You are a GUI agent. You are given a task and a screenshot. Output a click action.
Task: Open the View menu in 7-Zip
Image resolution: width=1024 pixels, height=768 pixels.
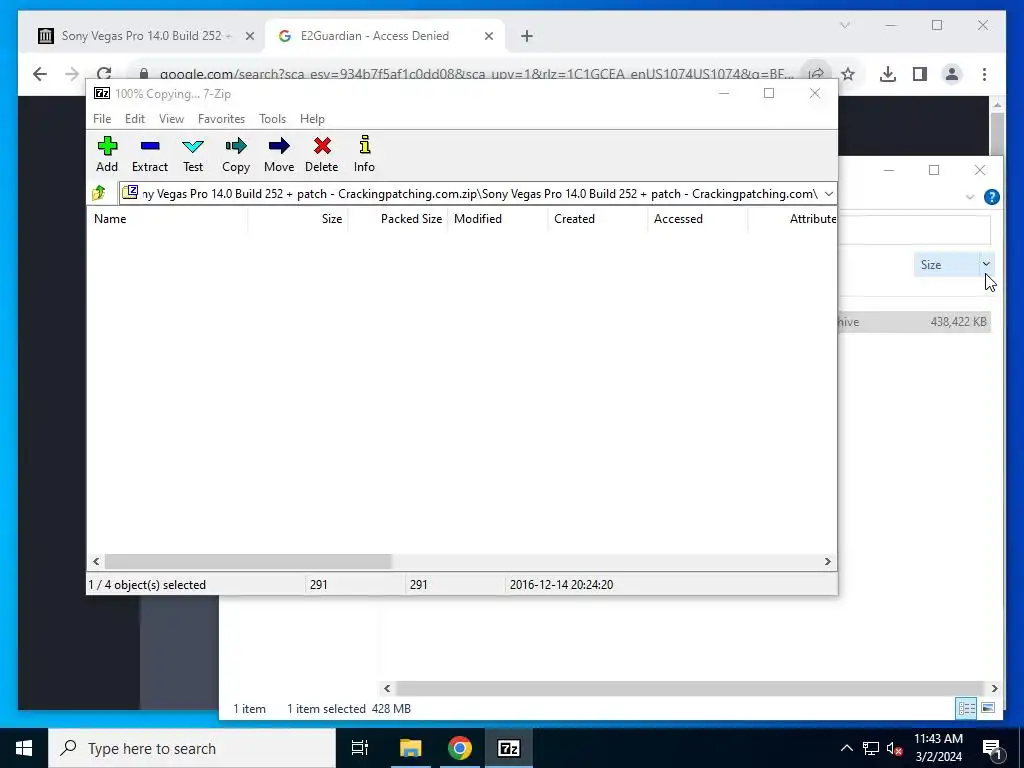tap(171, 119)
